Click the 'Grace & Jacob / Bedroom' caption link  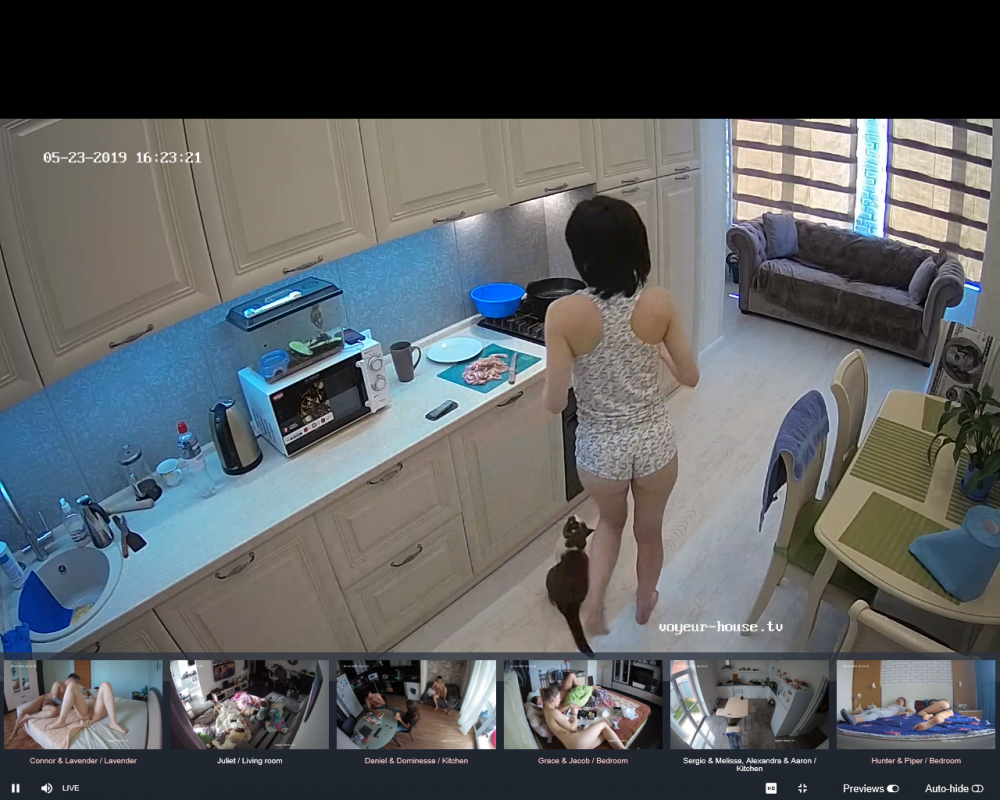(582, 761)
